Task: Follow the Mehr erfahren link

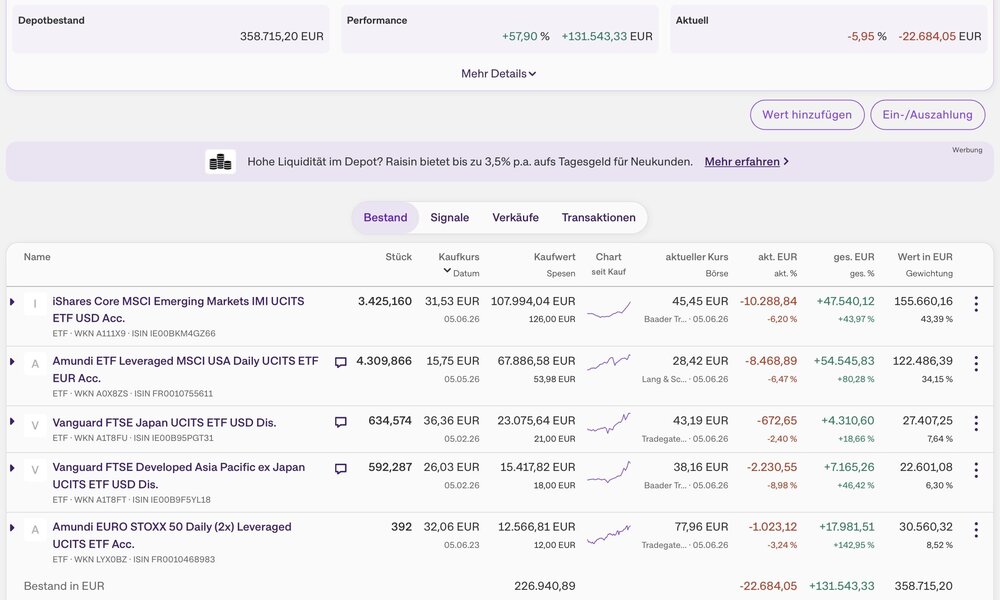Action: (742, 162)
